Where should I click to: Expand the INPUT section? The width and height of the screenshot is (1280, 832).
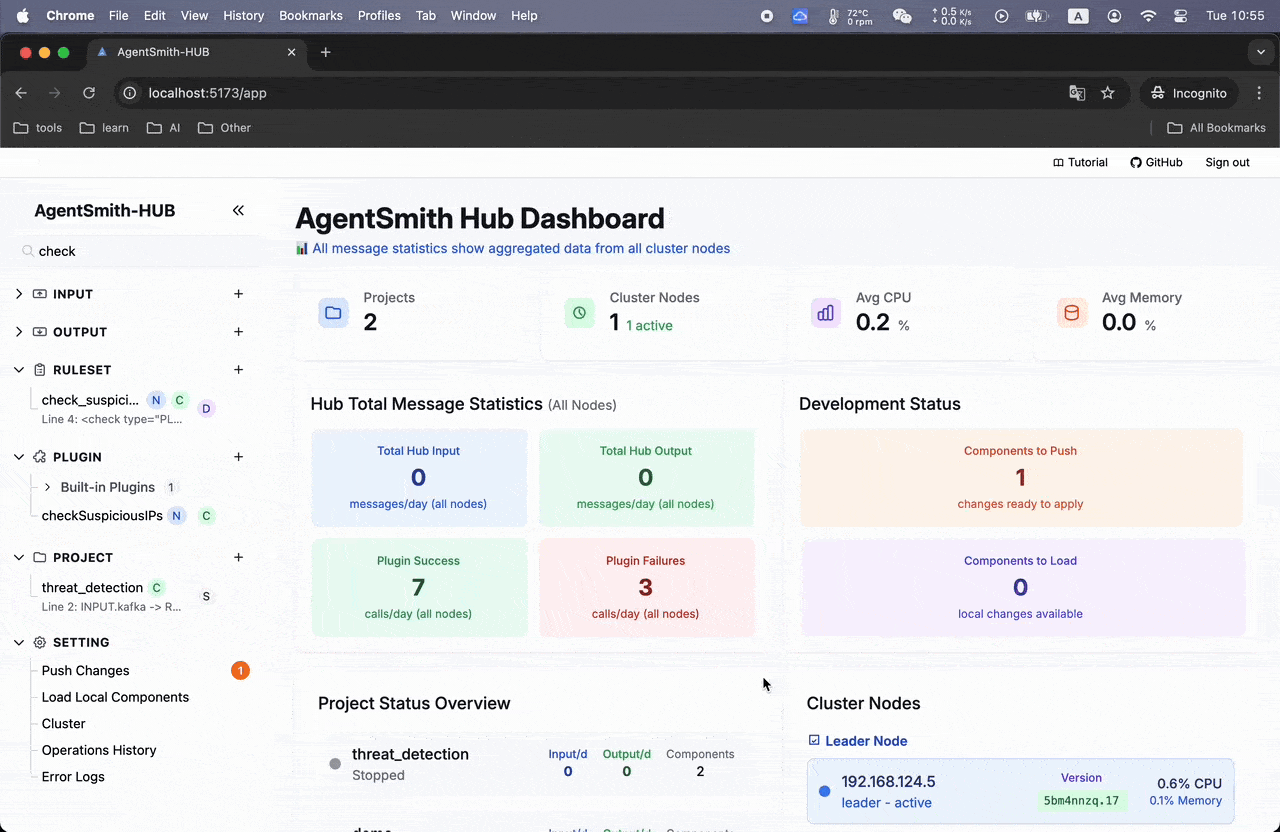point(19,294)
